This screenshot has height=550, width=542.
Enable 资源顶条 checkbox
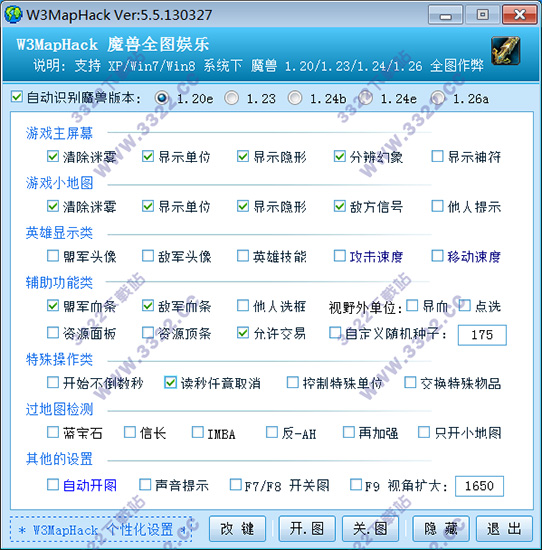point(148,332)
